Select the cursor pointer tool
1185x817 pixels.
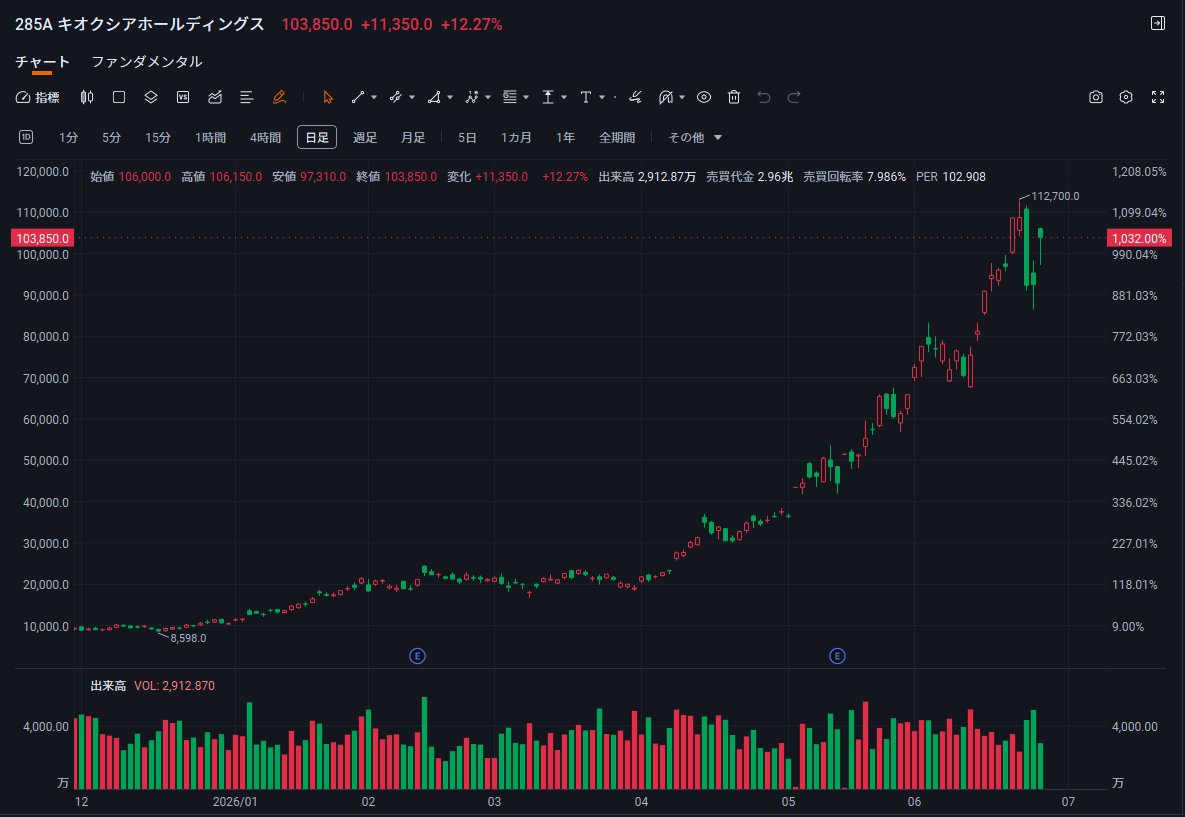pyautogui.click(x=327, y=97)
